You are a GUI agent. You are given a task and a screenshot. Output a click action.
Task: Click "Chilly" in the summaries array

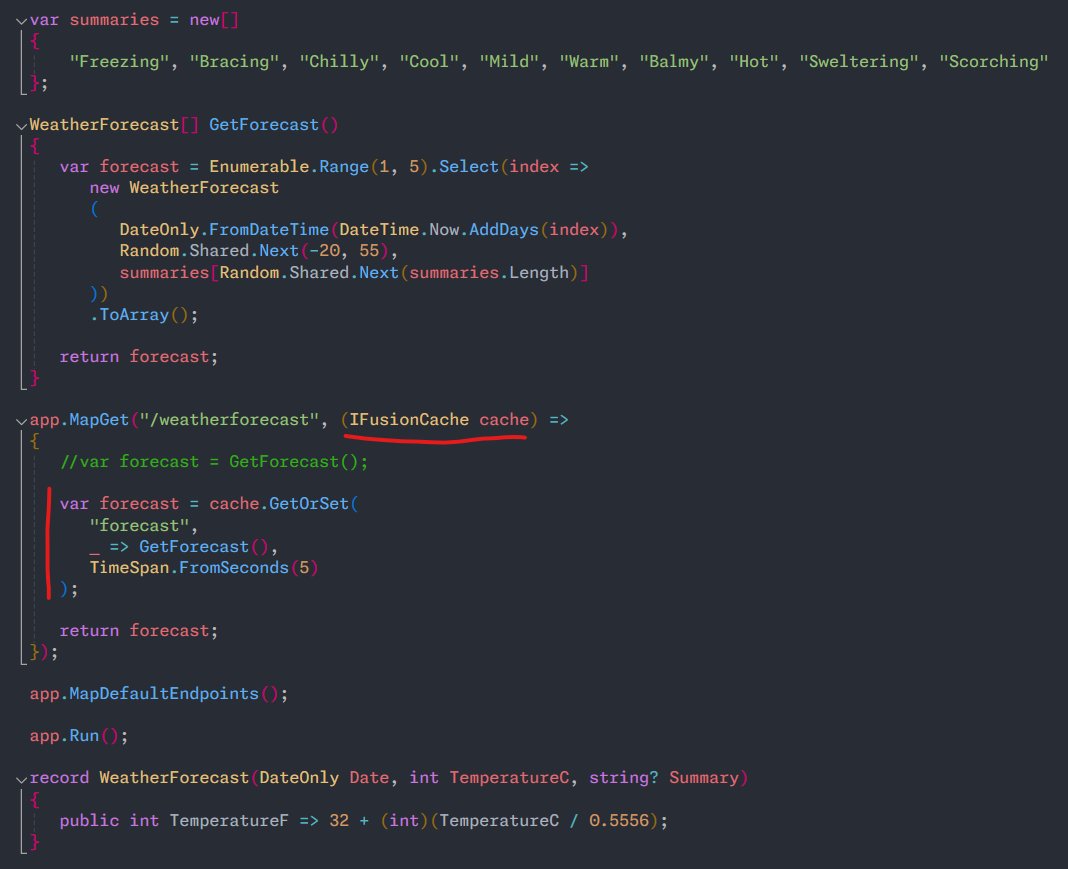click(x=339, y=62)
